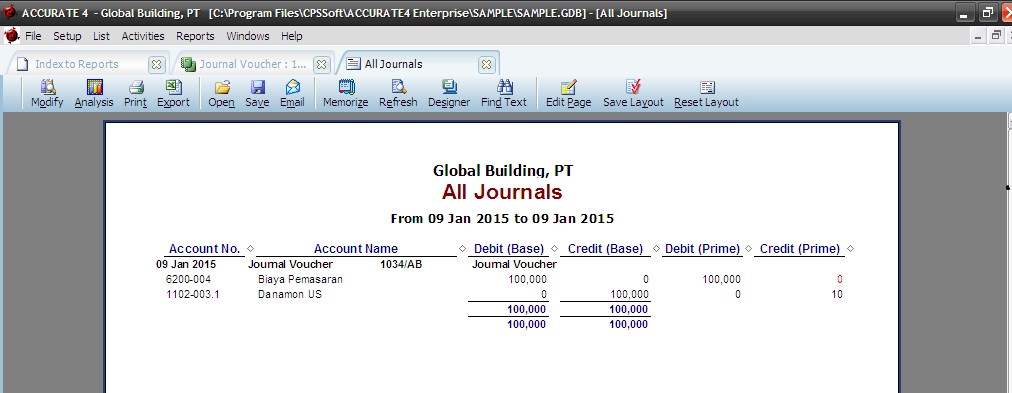Open the Windows menu
Viewport: 1012px width, 393px height.
(248, 36)
